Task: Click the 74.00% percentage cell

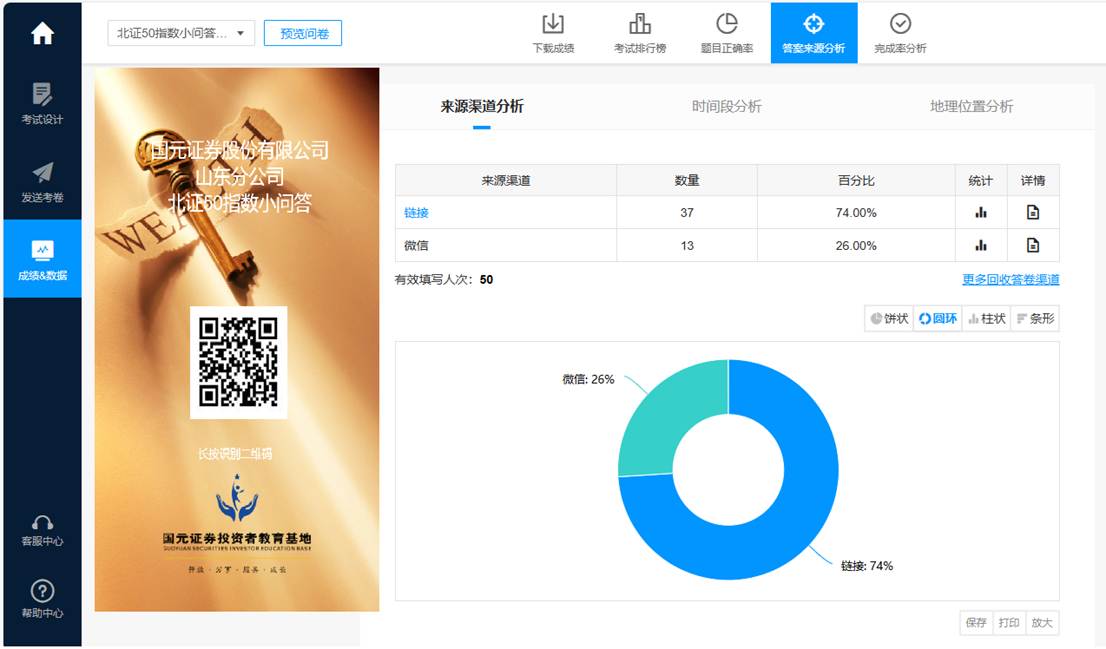Action: pos(856,212)
